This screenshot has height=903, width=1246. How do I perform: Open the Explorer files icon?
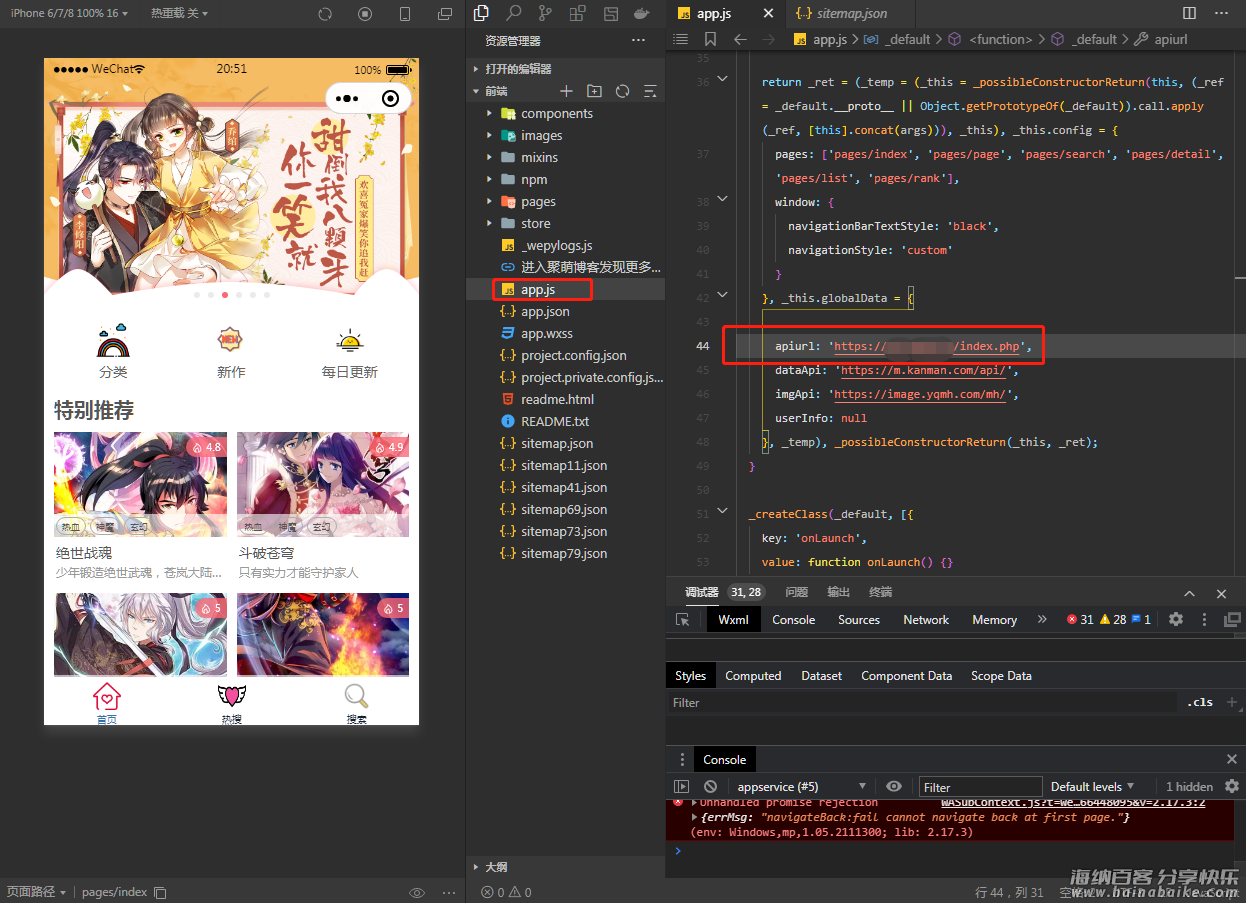coord(481,13)
